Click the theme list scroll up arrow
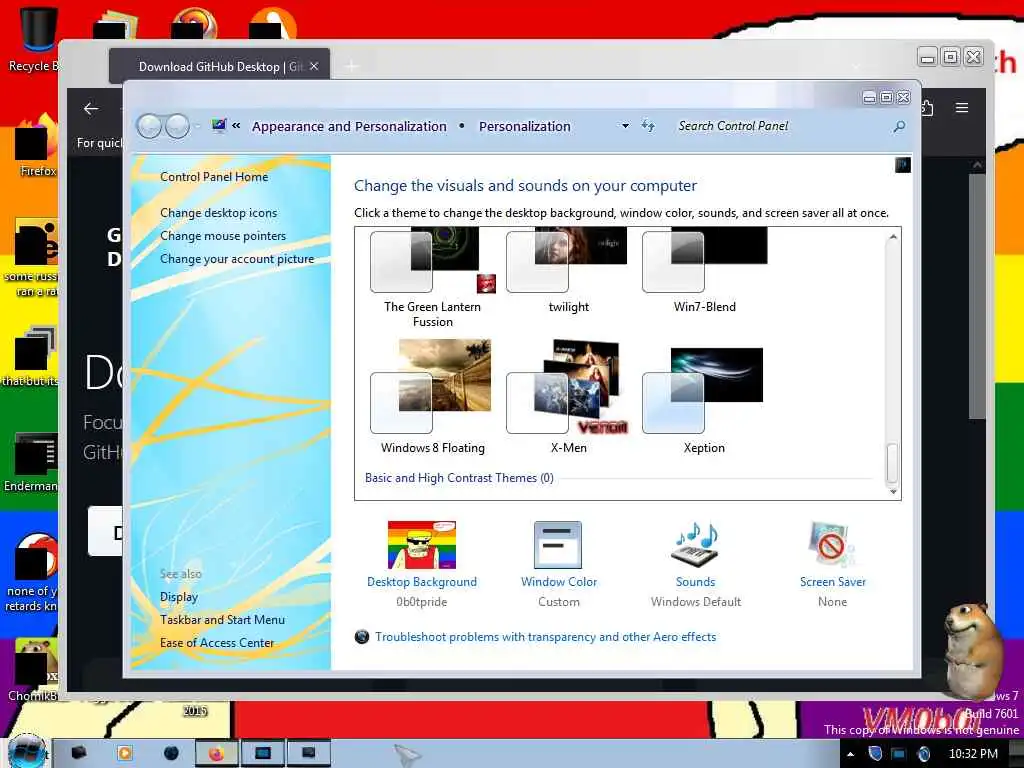The image size is (1024, 768). click(x=893, y=237)
